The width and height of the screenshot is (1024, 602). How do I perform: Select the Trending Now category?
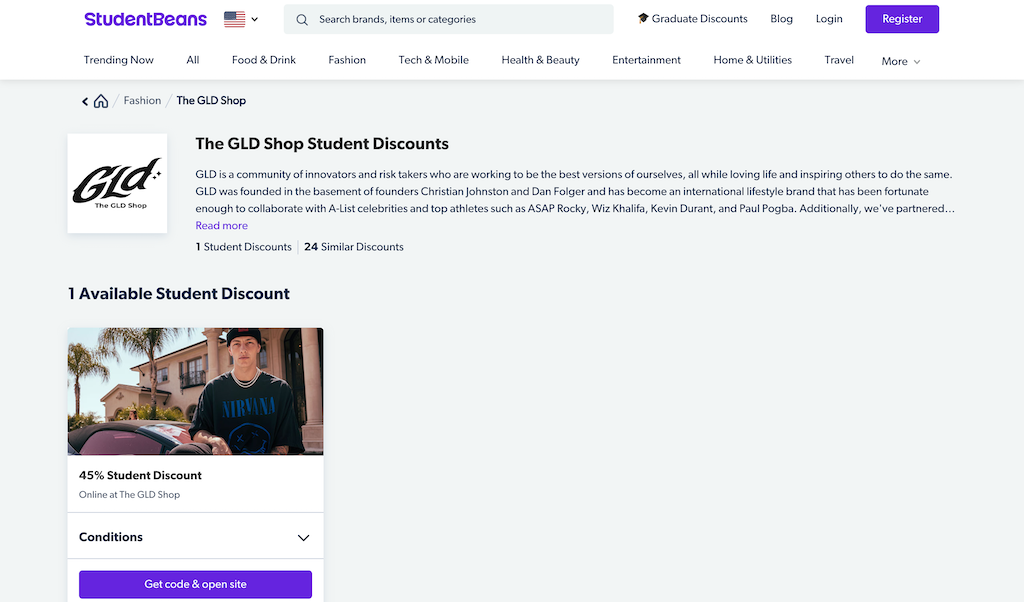tap(119, 60)
